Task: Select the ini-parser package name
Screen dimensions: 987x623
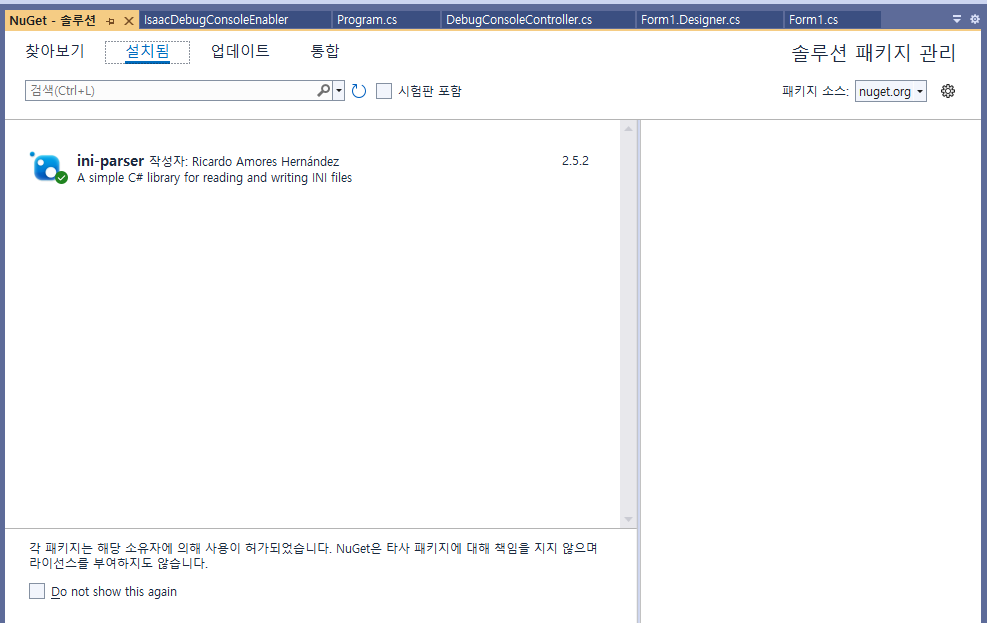Action: pyautogui.click(x=110, y=161)
